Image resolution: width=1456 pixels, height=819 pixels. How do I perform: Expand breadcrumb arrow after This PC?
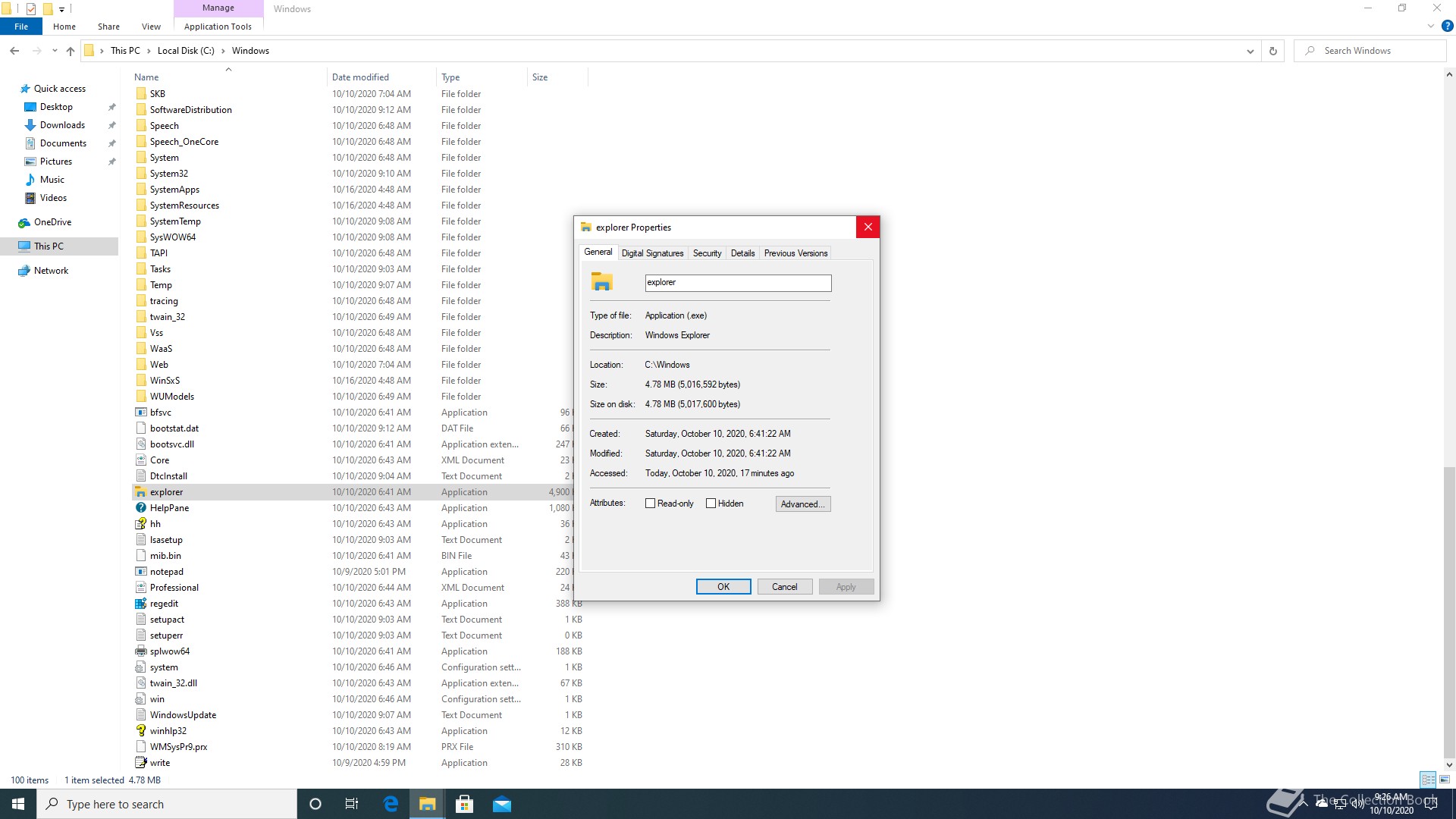click(149, 51)
